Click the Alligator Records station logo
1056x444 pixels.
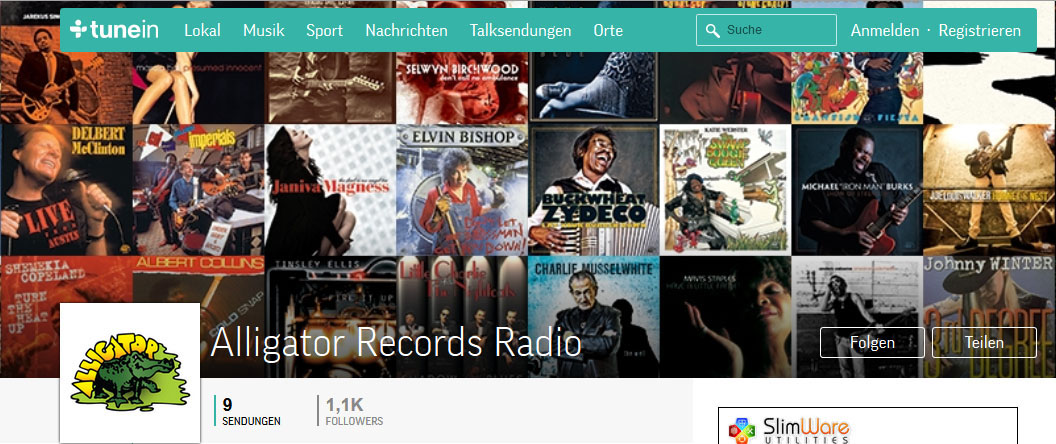pos(130,373)
